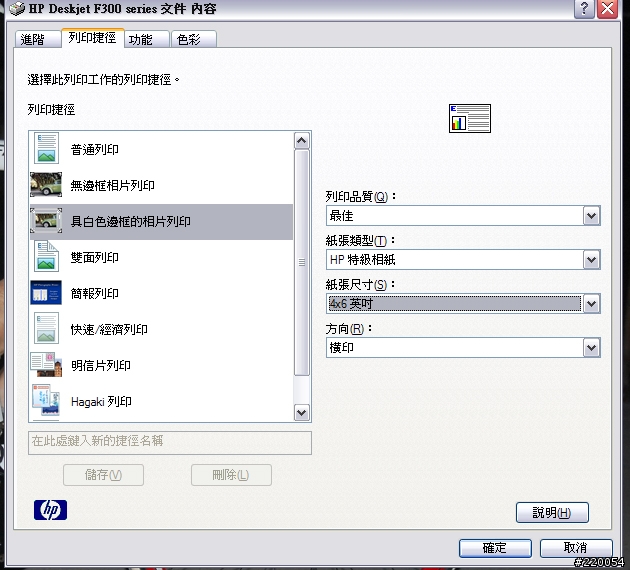The image size is (630, 570).
Task: Click the 雙面列印 two-sided page icon
Action: [x=46, y=256]
